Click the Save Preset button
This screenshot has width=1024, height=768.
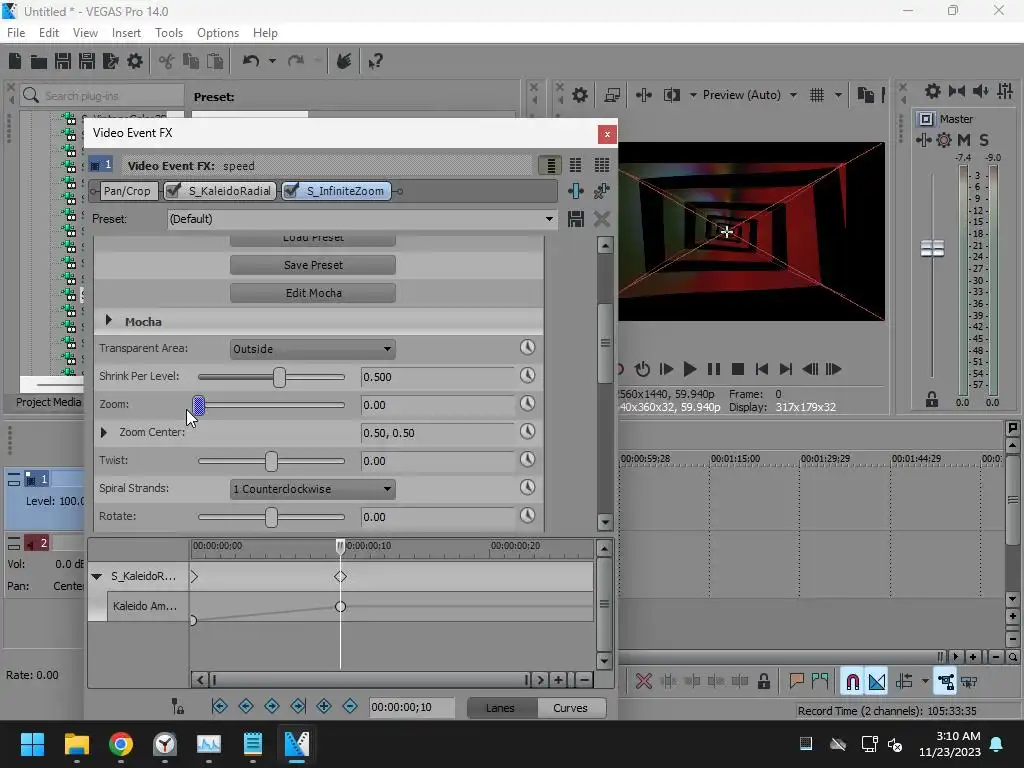(x=313, y=265)
